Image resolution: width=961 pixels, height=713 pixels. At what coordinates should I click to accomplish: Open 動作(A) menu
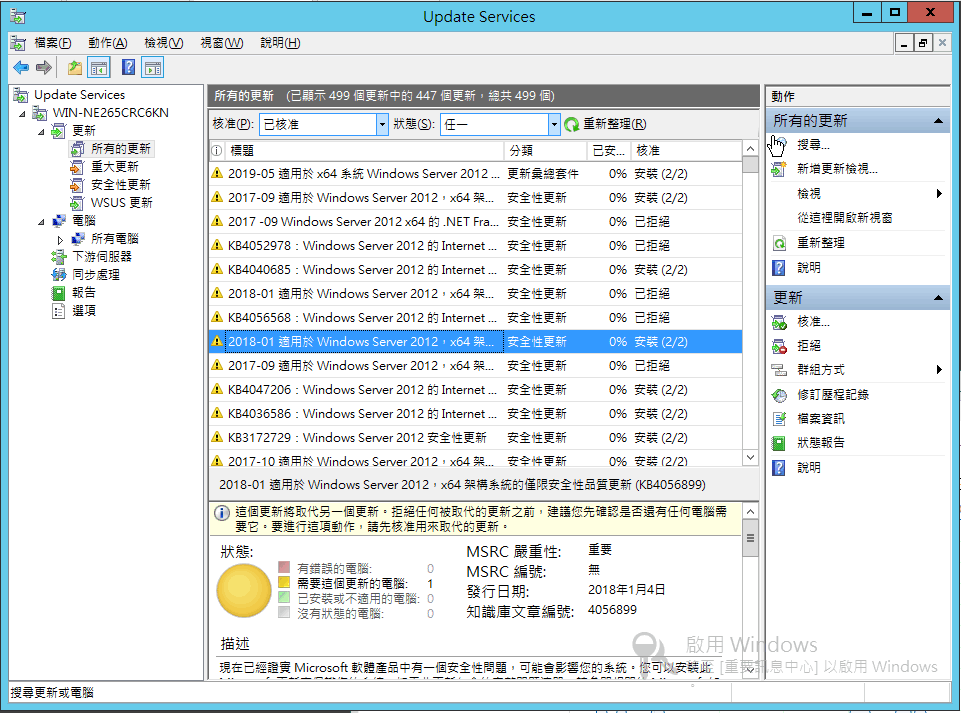coord(107,43)
